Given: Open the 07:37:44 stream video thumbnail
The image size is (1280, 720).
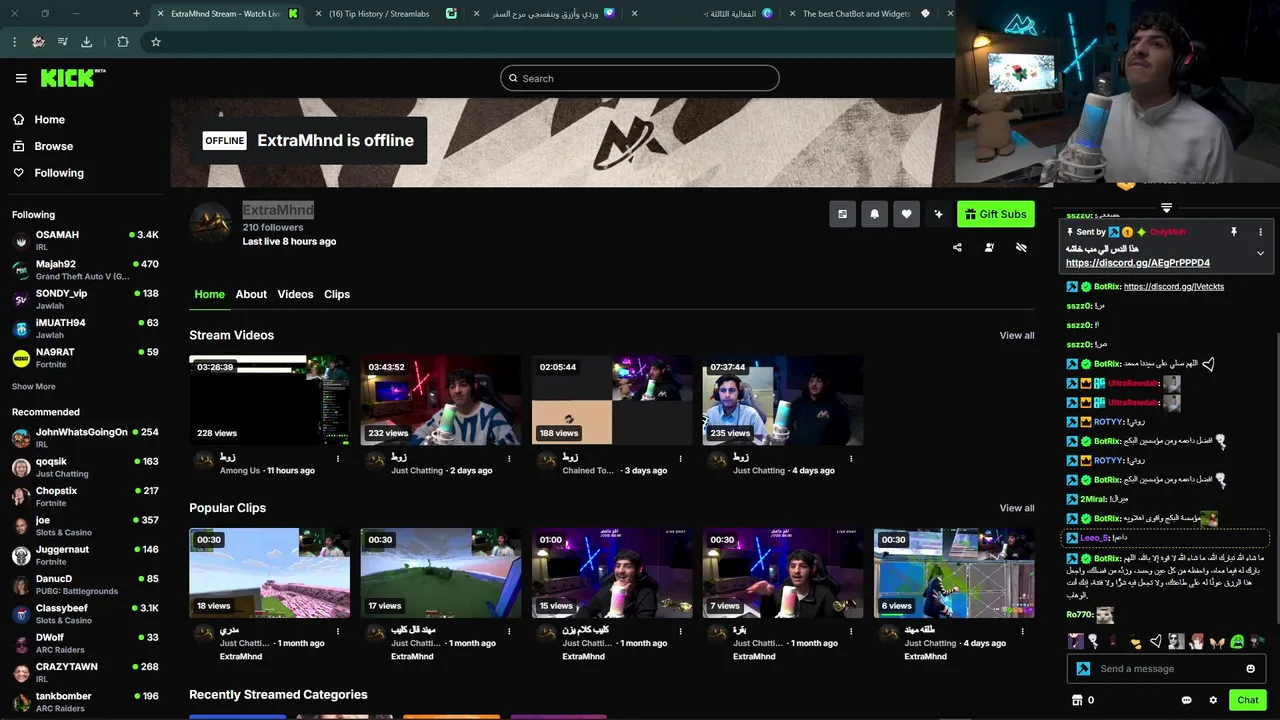Looking at the screenshot, I should [x=783, y=400].
